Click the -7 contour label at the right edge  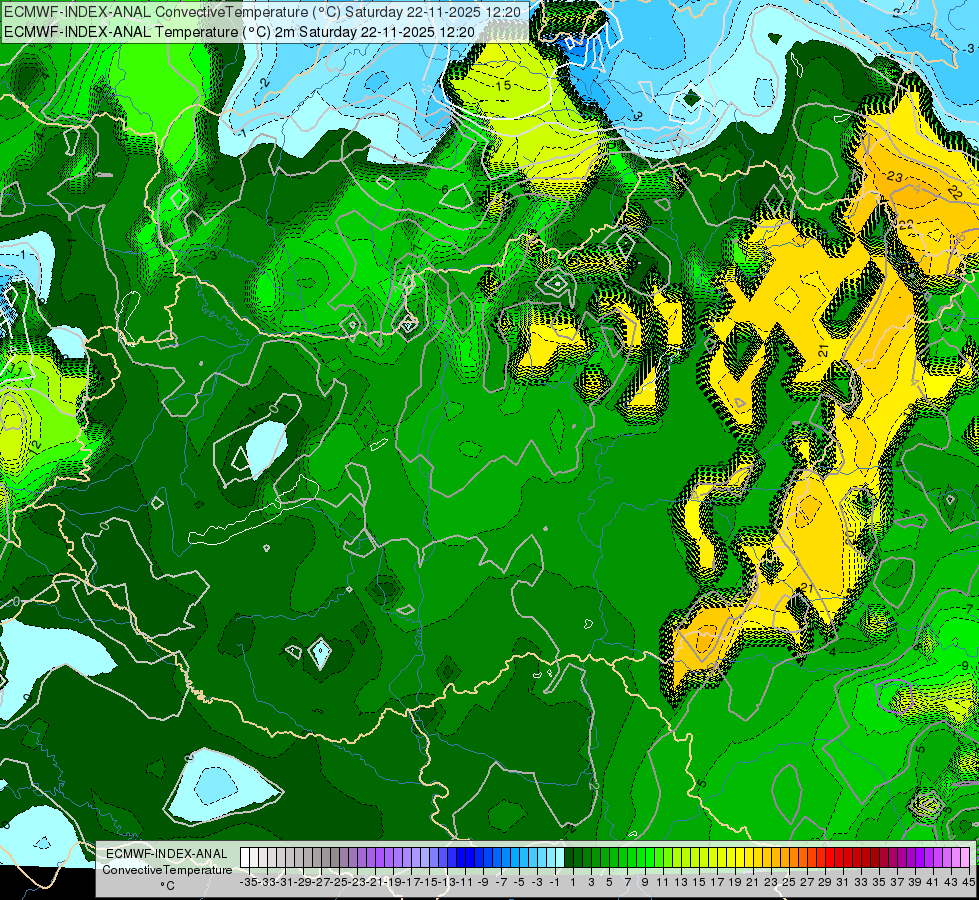tap(968, 608)
